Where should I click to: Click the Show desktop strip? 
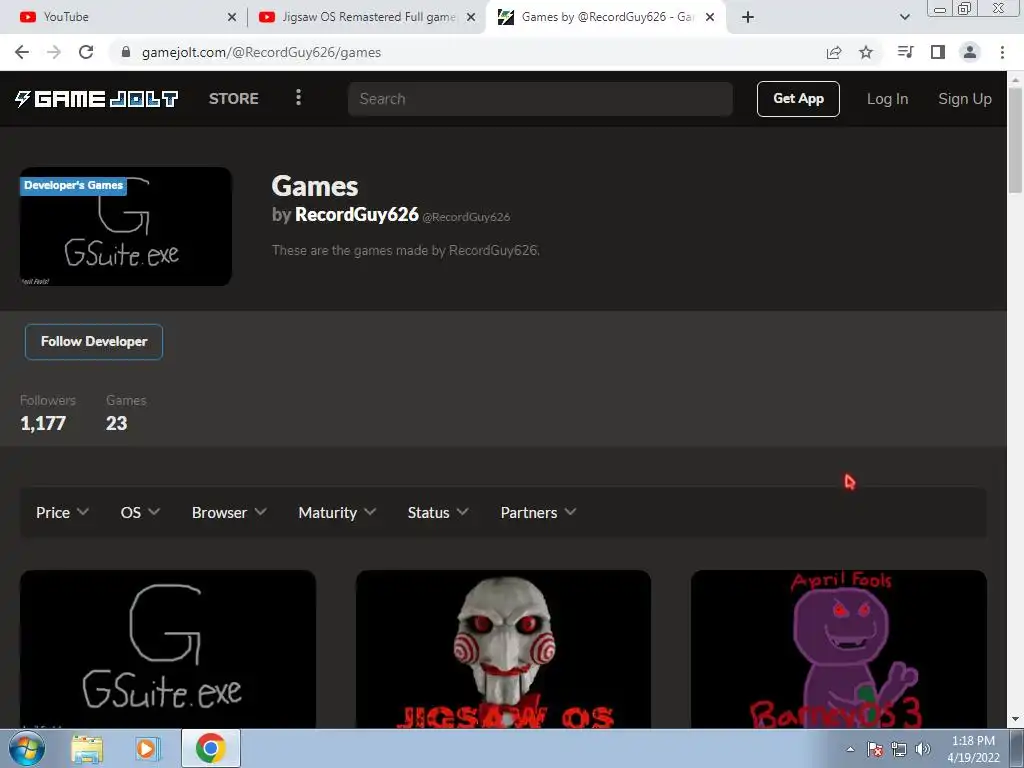(1017, 748)
